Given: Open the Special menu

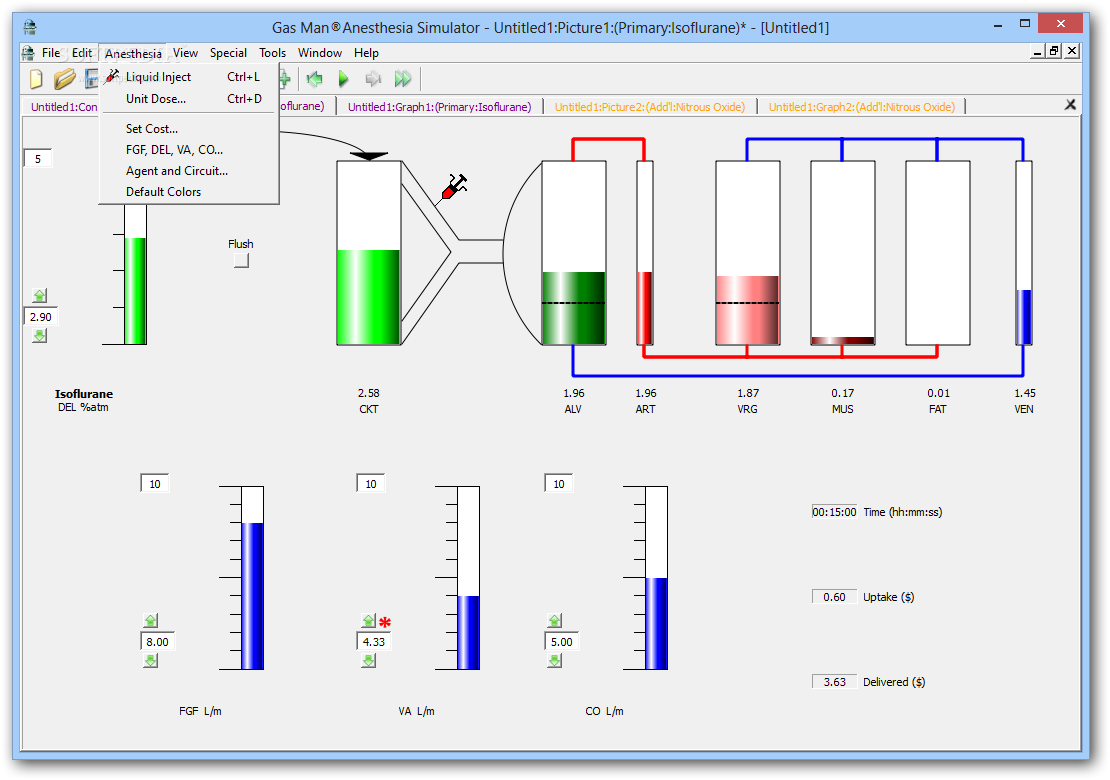Looking at the screenshot, I should 228,52.
